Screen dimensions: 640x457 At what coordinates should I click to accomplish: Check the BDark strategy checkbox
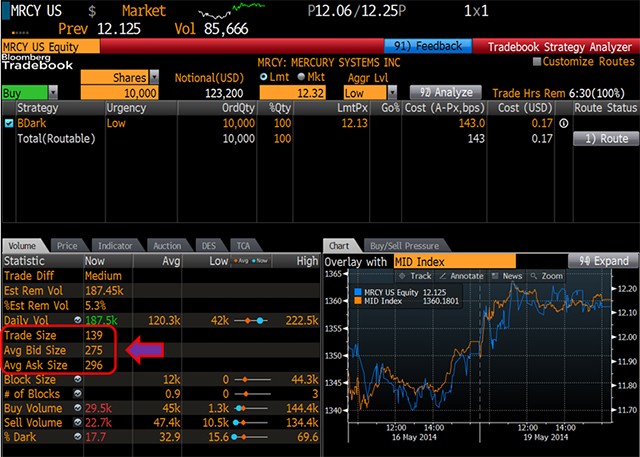(x=9, y=124)
